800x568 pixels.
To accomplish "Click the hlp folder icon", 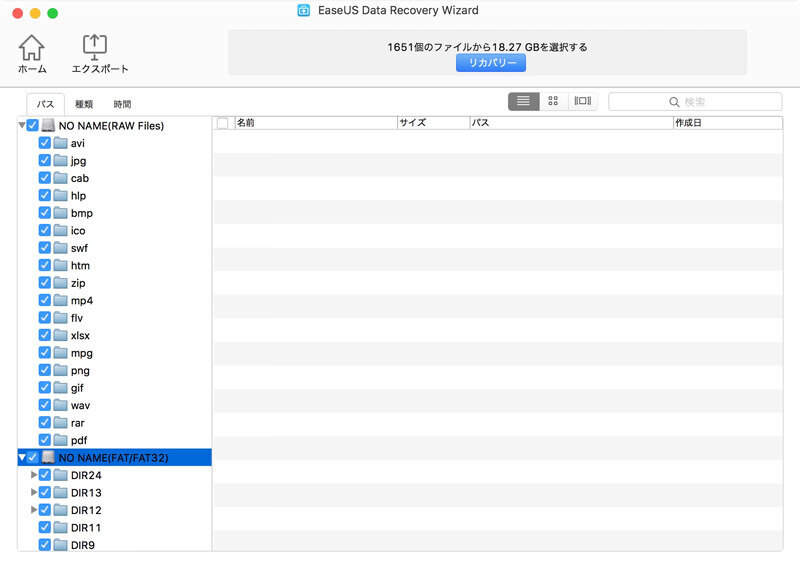I will click(x=61, y=195).
